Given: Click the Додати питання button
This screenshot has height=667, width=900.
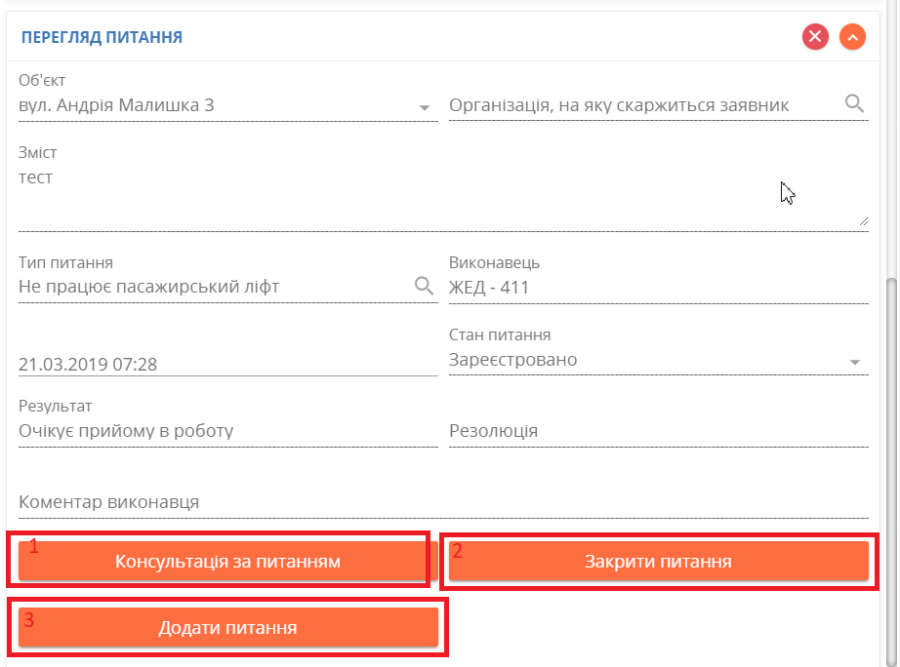Looking at the screenshot, I should (x=228, y=627).
